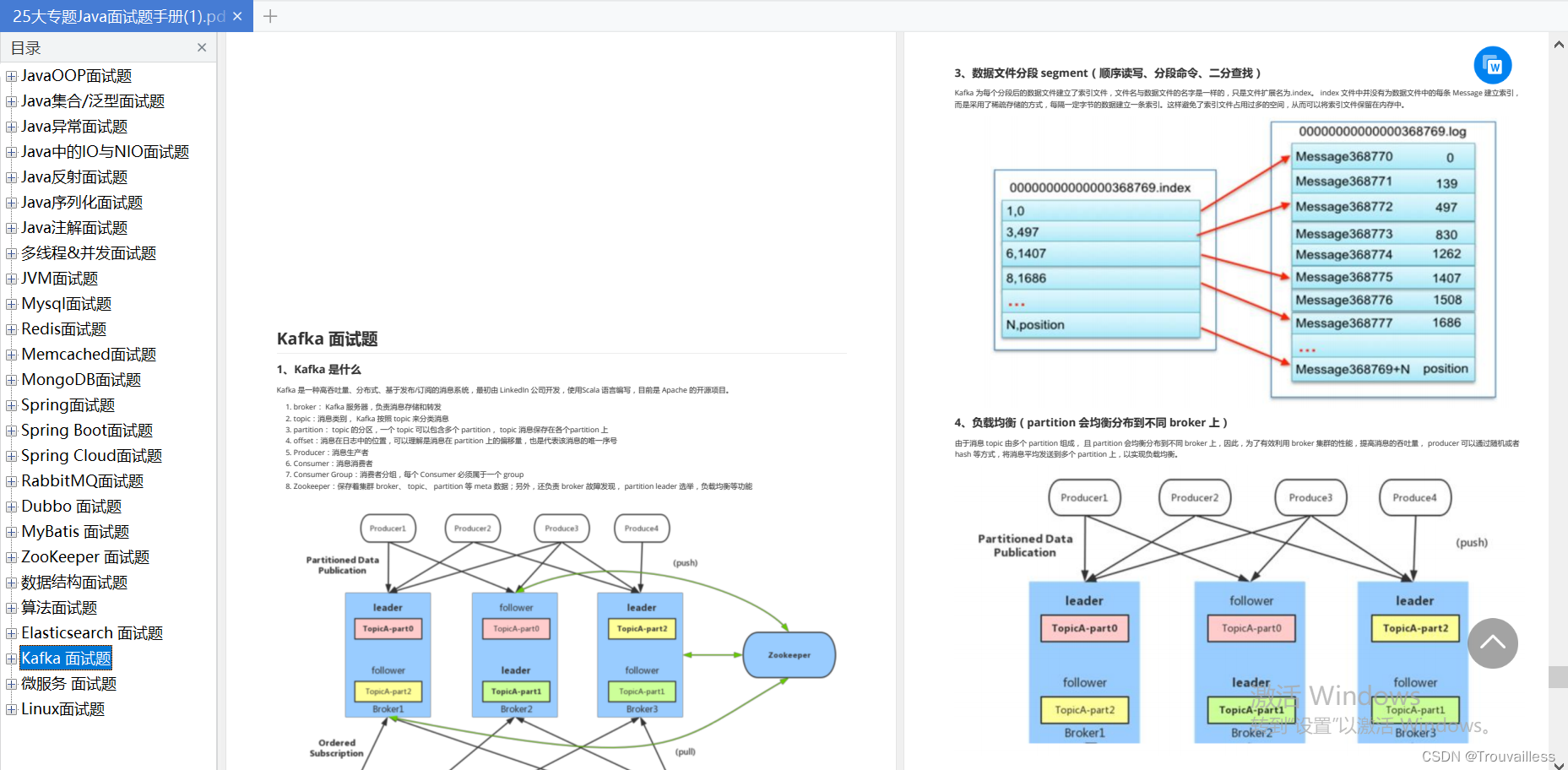The height and width of the screenshot is (770, 1568).
Task: Open the Spring Cloud面试题 bookmark
Action: coord(92,456)
